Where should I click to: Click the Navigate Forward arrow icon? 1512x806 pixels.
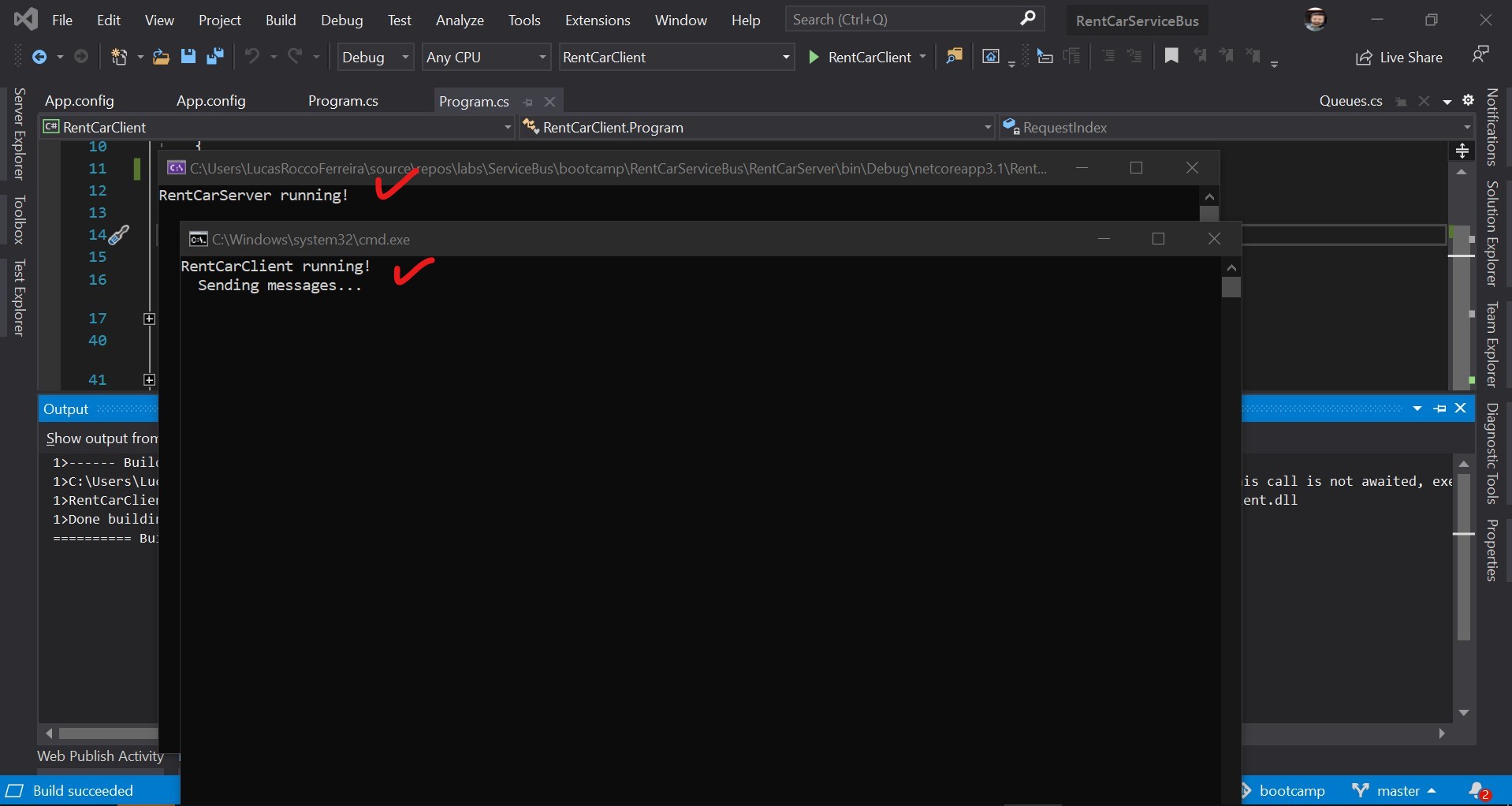tap(81, 57)
